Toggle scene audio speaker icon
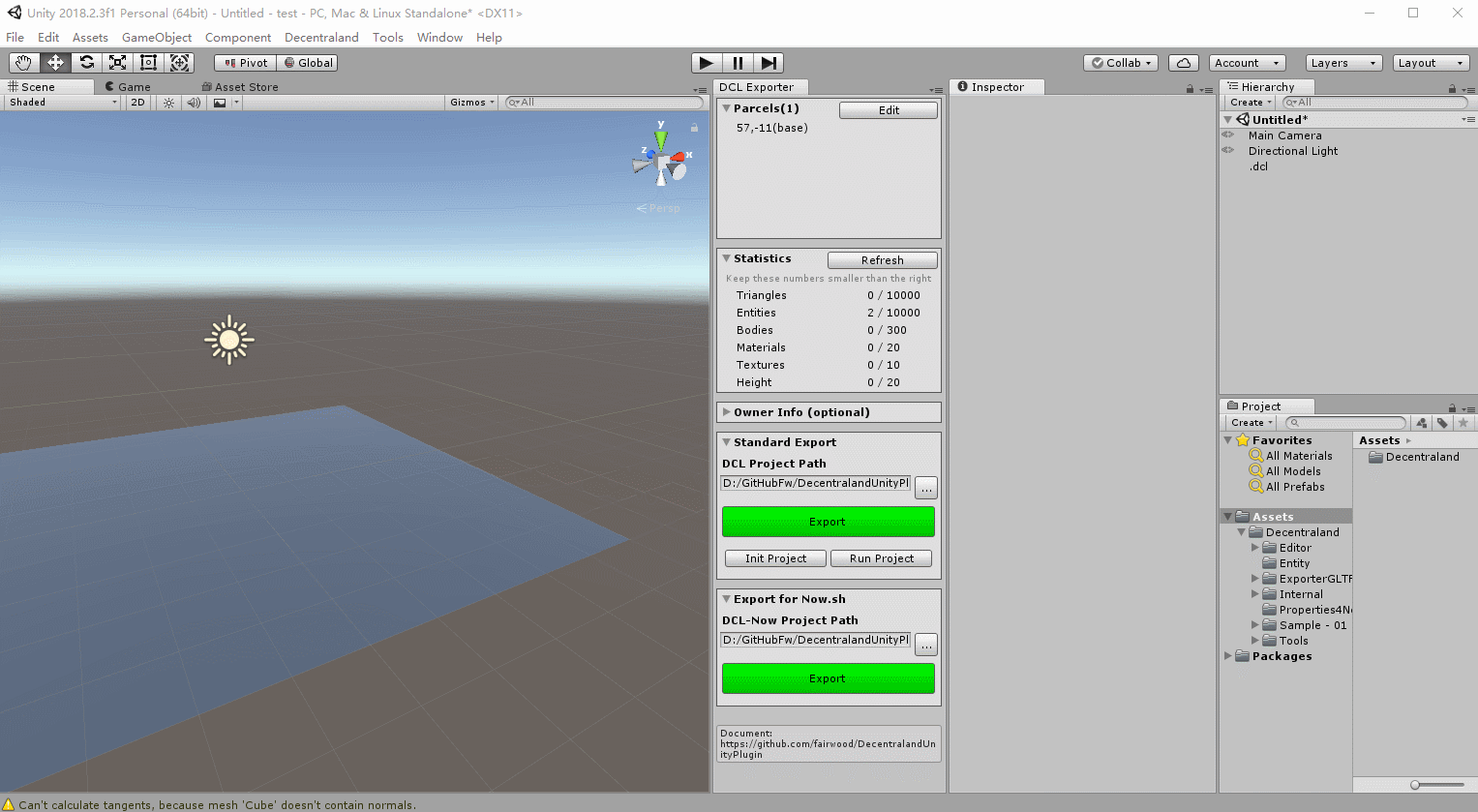1478x812 pixels. click(x=194, y=103)
